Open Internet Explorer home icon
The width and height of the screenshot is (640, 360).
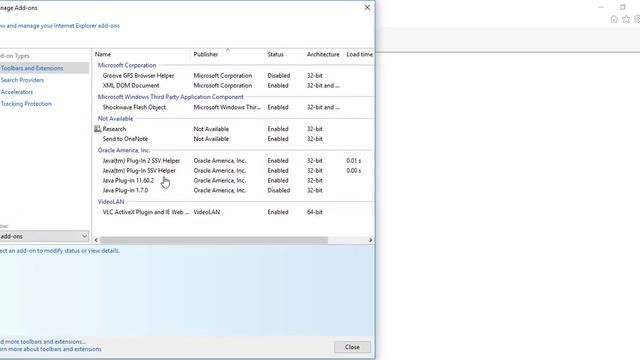tap(613, 19)
